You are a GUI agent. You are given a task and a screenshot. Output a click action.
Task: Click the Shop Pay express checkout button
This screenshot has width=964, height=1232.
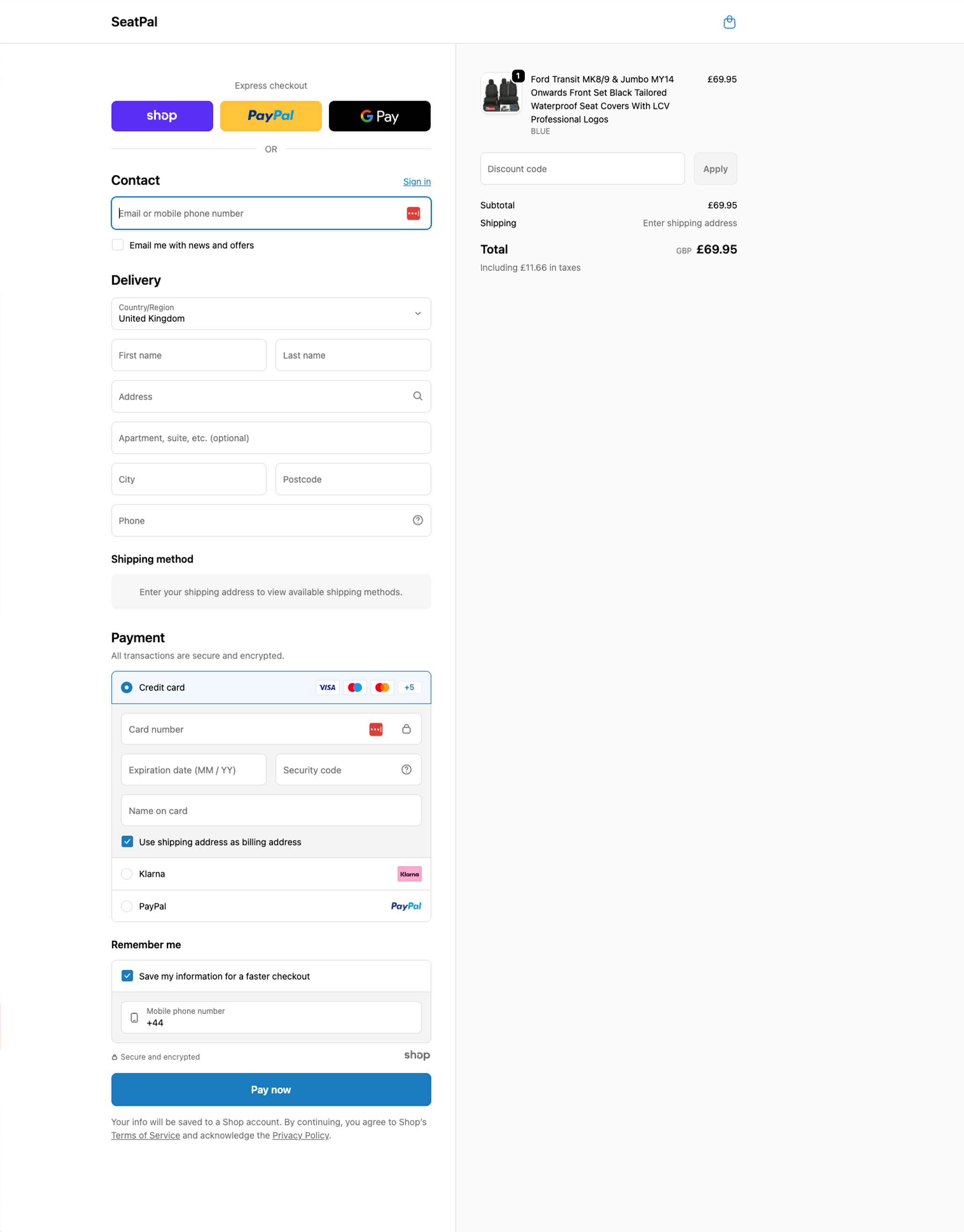(162, 116)
